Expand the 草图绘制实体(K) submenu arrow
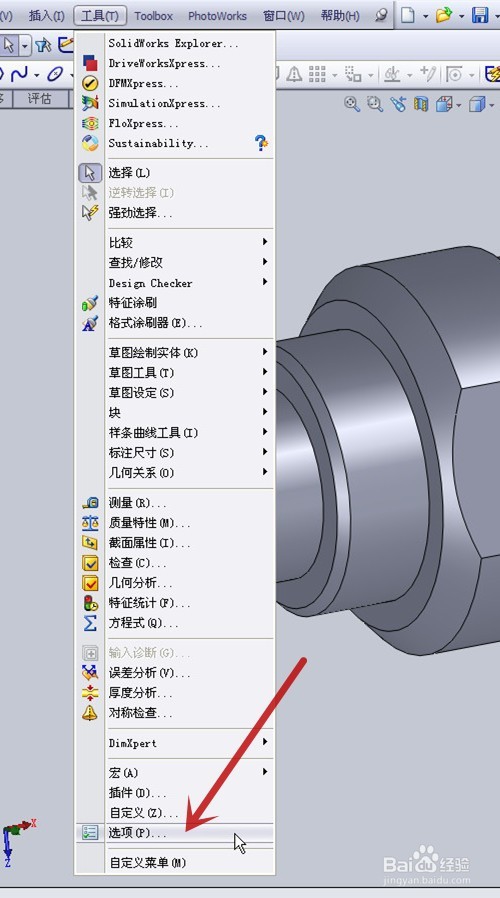This screenshot has width=500, height=898. click(265, 352)
